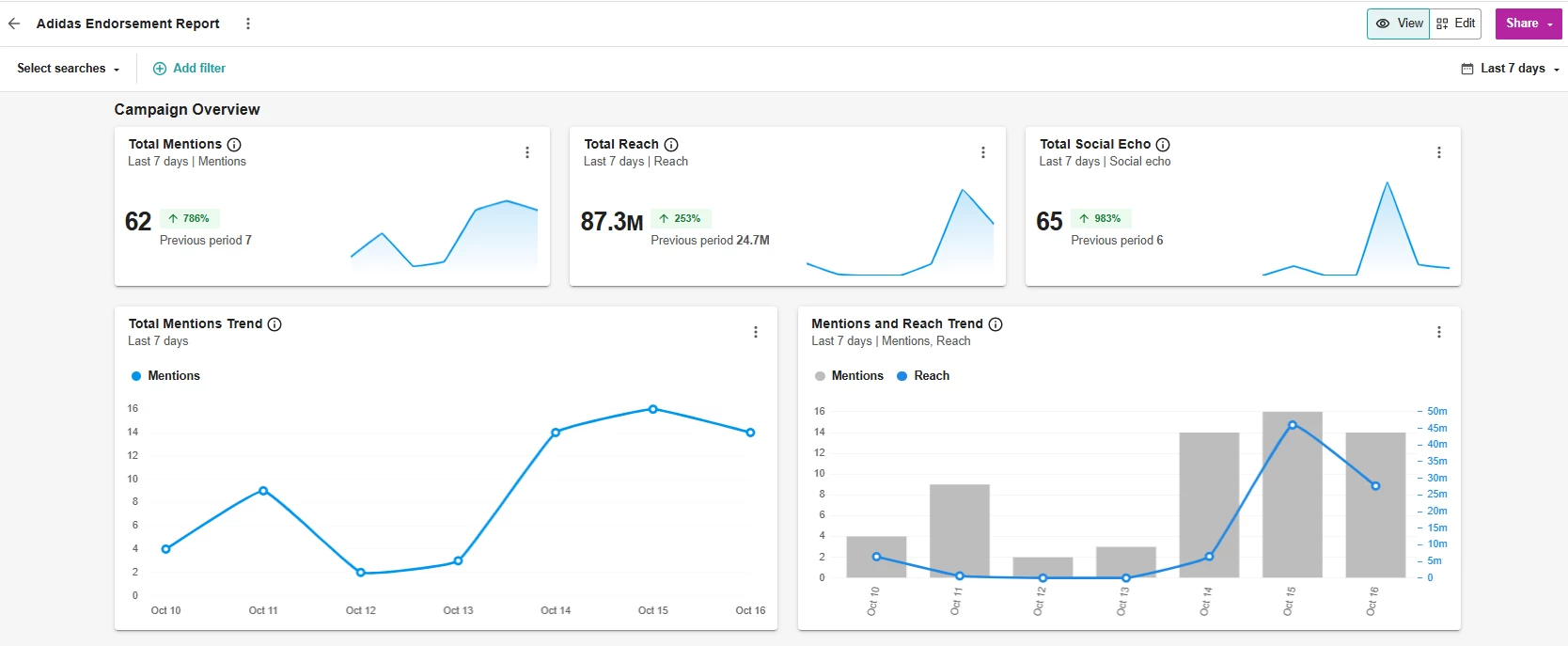This screenshot has width=1568, height=646.
Task: Click the 253% increase badge
Action: tap(681, 219)
